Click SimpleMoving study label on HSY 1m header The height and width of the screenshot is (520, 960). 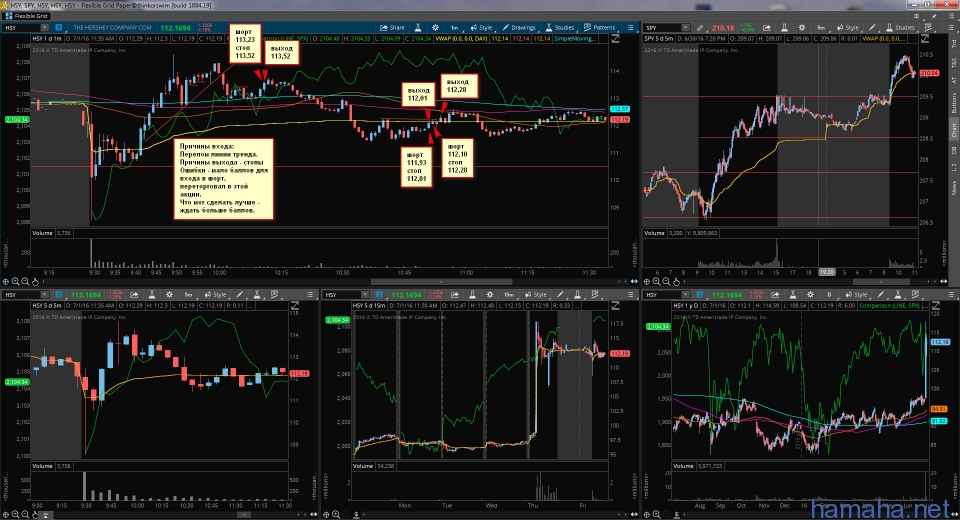pyautogui.click(x=574, y=39)
